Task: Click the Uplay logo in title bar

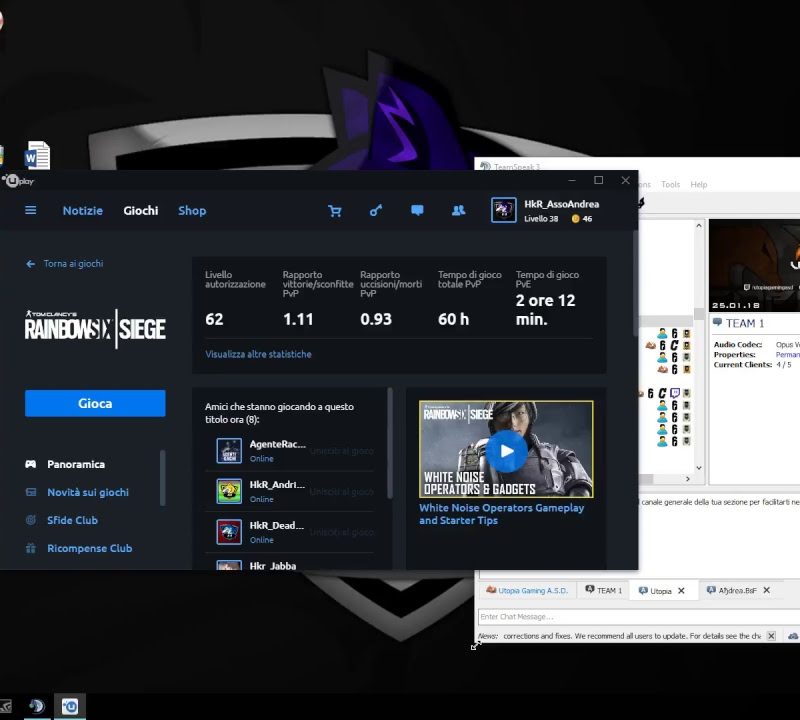Action: click(18, 181)
